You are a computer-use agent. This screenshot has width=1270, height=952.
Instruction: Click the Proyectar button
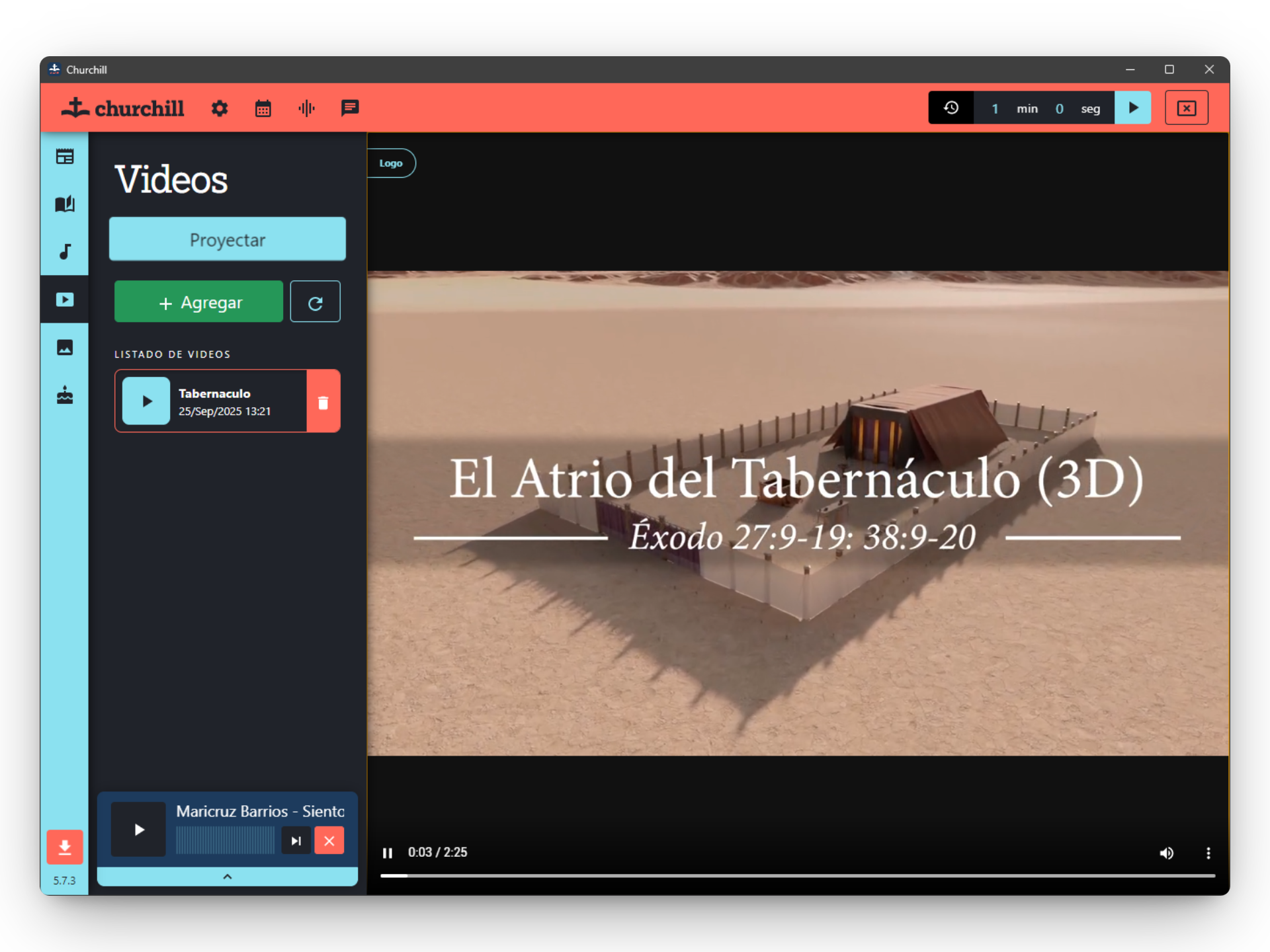tap(227, 239)
